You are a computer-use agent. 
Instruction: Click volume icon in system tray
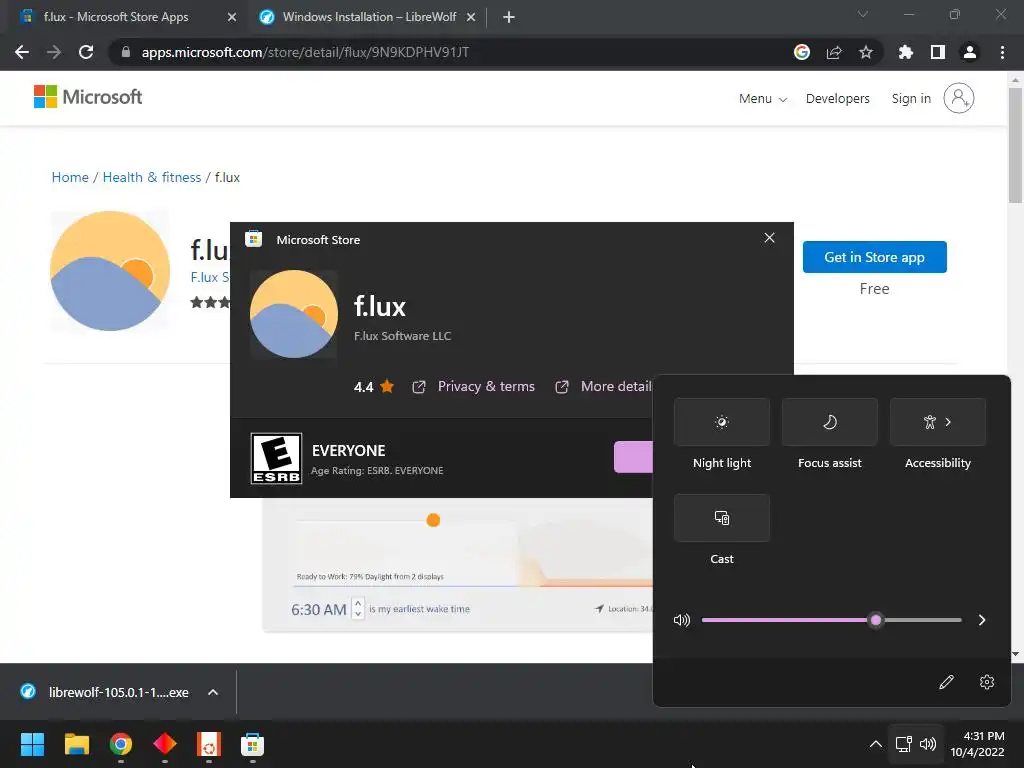[x=927, y=744]
